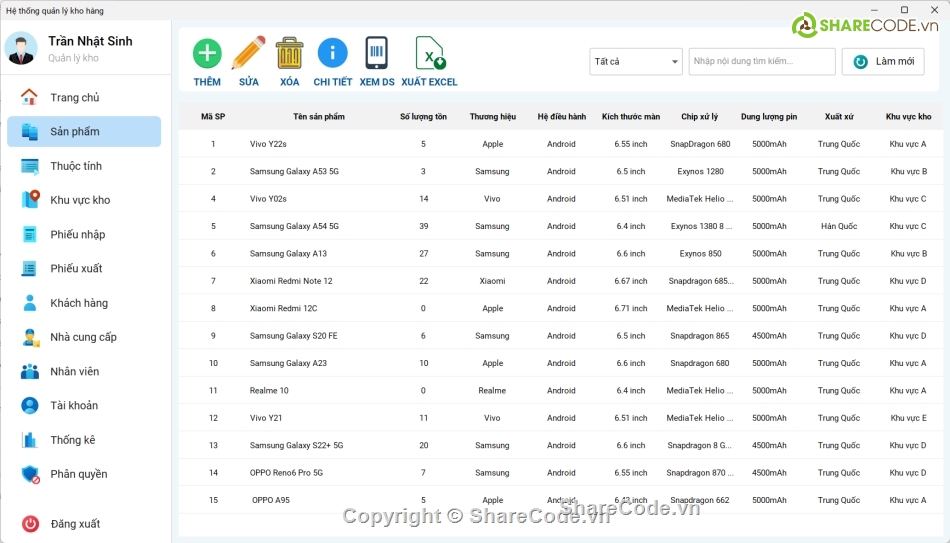Open the Phiếu nhập menu label
950x543 pixels.
click(x=78, y=235)
